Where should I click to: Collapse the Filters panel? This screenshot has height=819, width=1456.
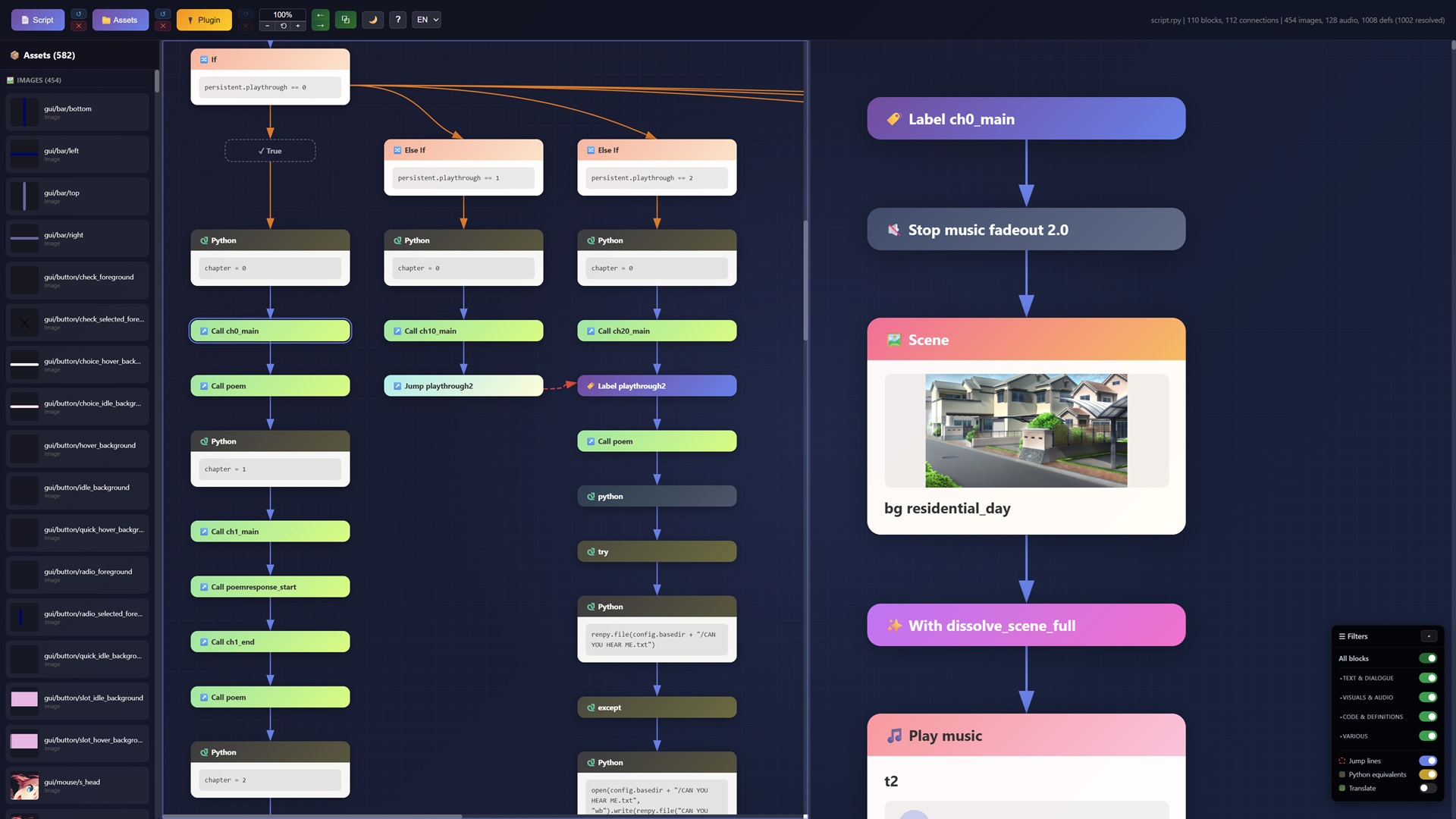pyautogui.click(x=1429, y=636)
